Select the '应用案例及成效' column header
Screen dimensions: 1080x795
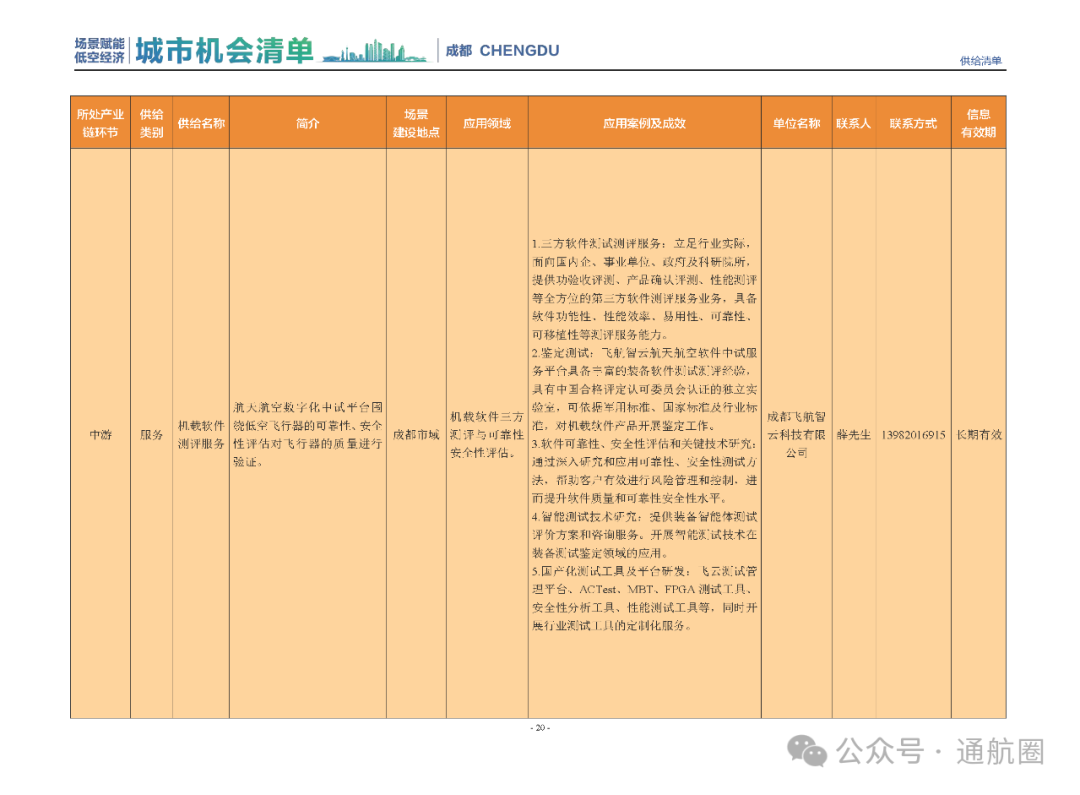pos(645,123)
